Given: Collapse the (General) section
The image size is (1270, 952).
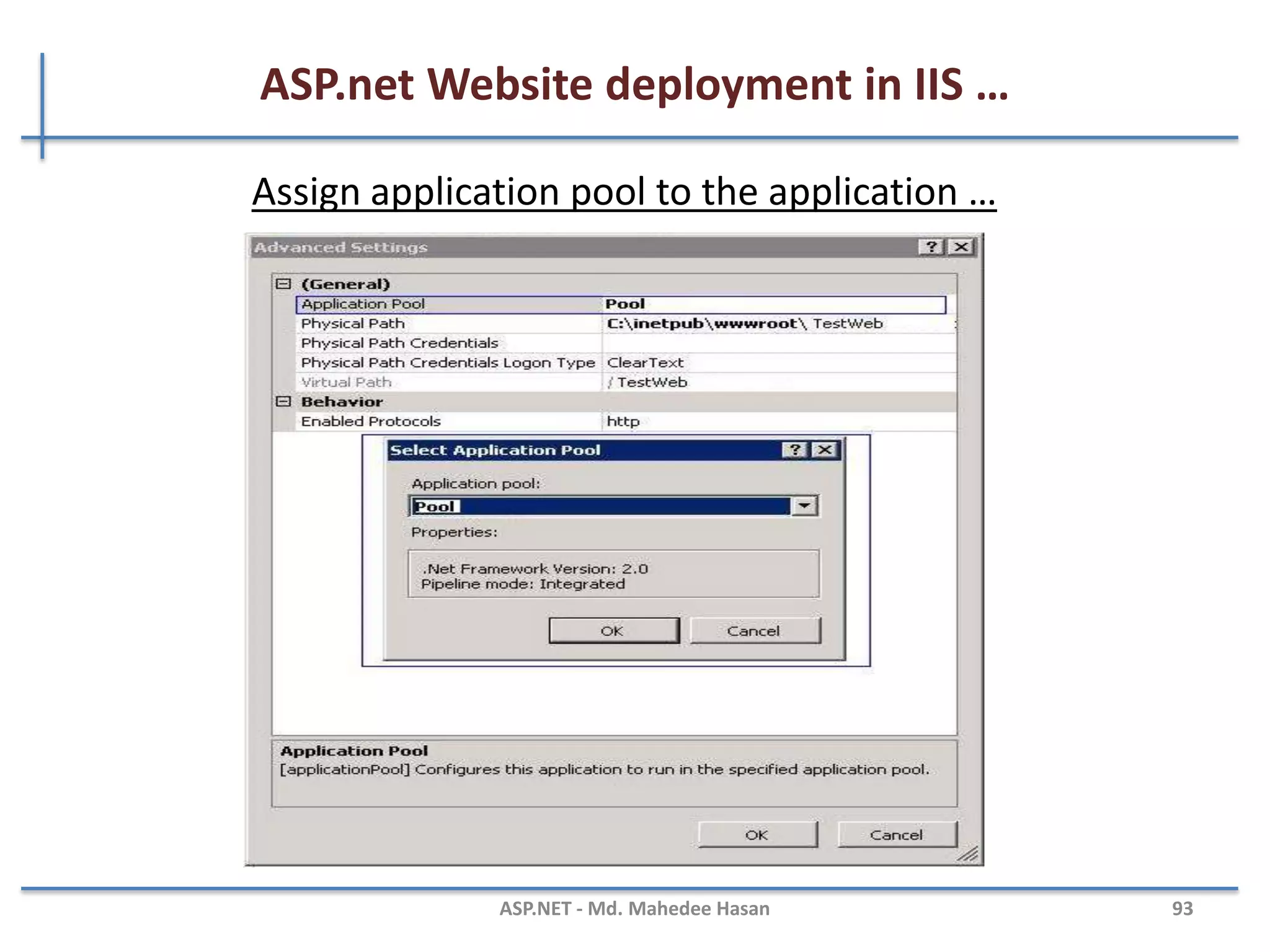Looking at the screenshot, I should 283,284.
